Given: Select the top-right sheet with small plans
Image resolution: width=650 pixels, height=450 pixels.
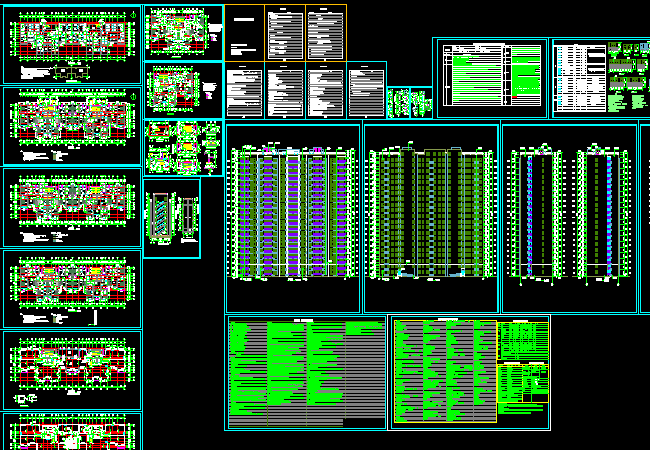Looking at the screenshot, I should pyautogui.click(x=600, y=78).
